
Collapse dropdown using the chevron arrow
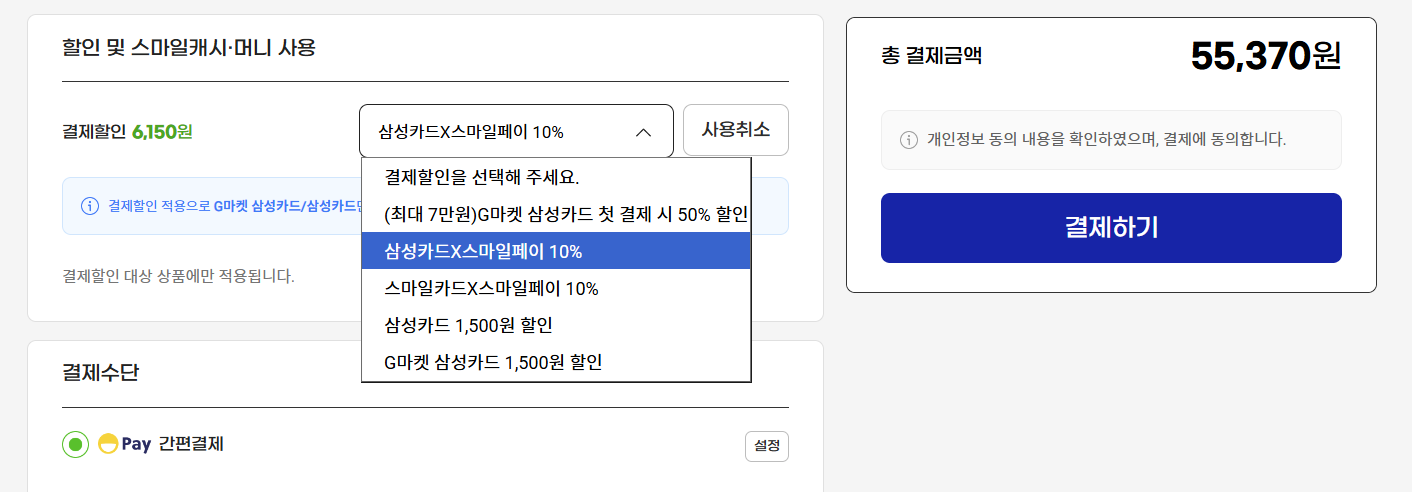(643, 131)
